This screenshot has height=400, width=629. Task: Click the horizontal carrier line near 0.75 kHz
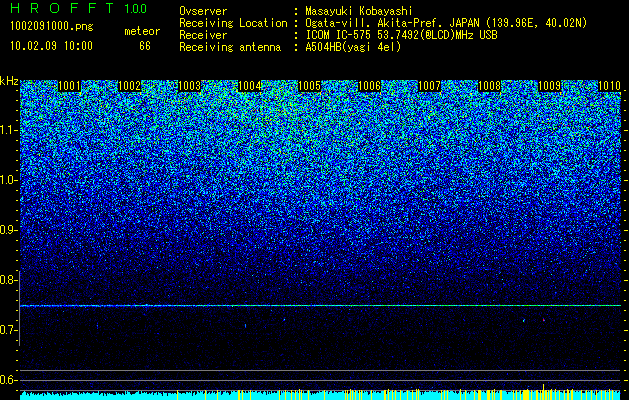click(x=321, y=306)
